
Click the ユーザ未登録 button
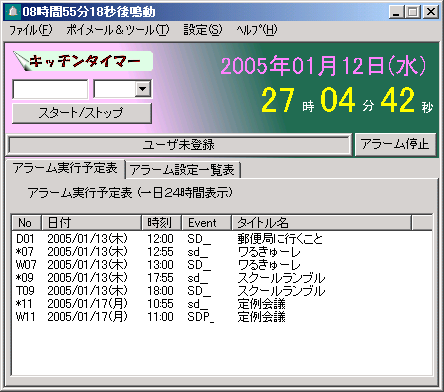click(179, 145)
